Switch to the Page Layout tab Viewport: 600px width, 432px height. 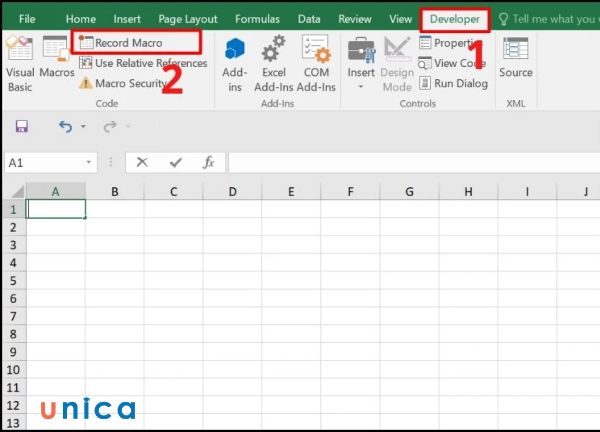[188, 19]
